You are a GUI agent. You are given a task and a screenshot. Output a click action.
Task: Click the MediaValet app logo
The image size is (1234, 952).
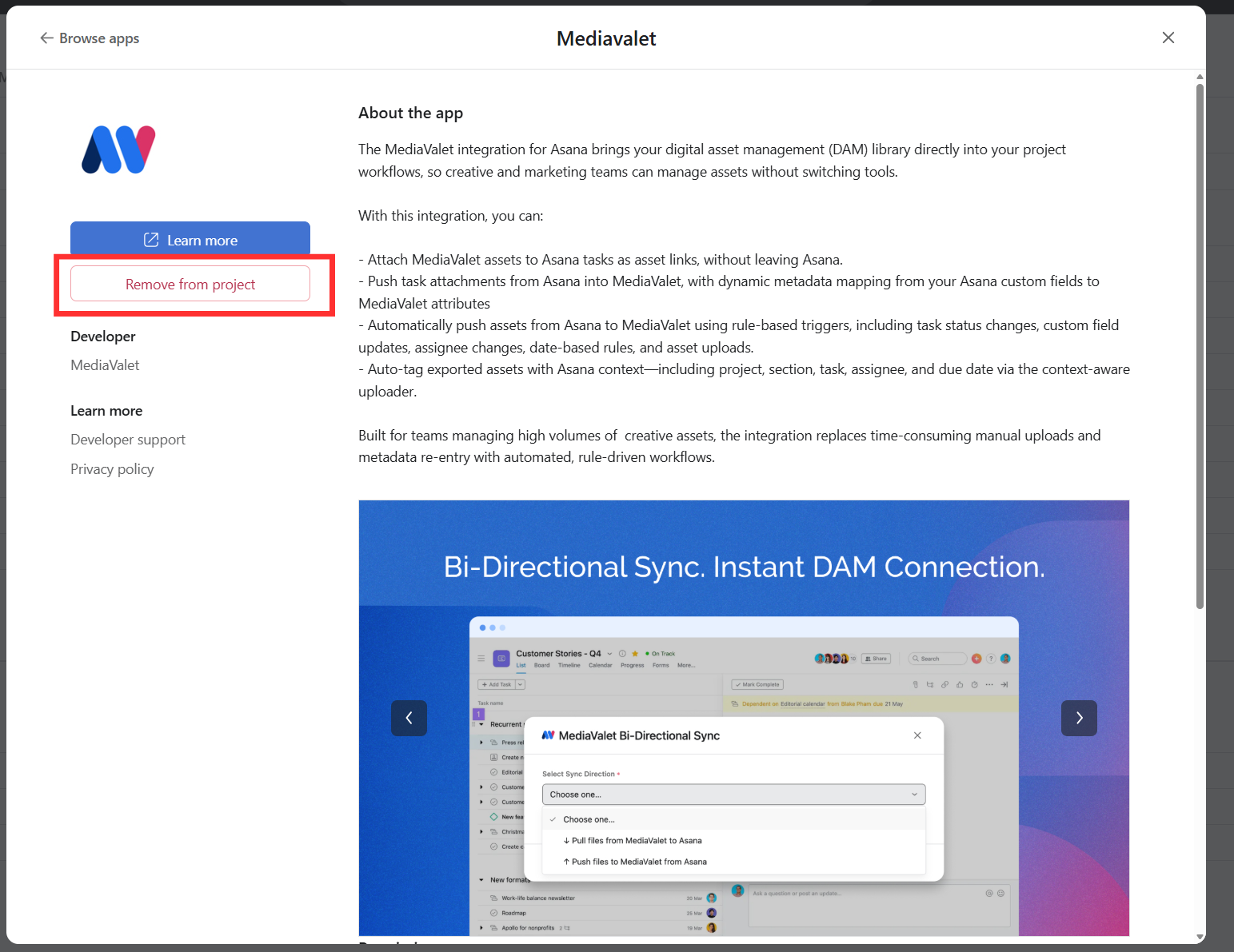tap(118, 149)
